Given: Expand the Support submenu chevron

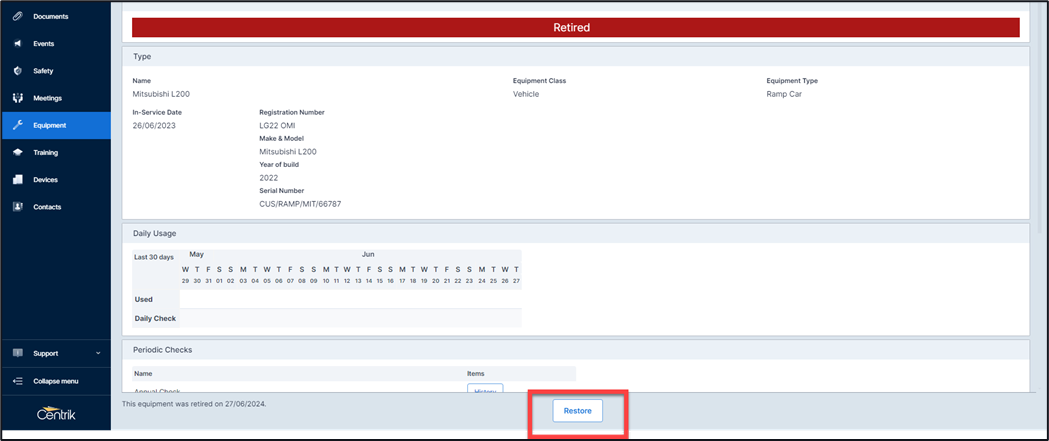Looking at the screenshot, I should 98,353.
